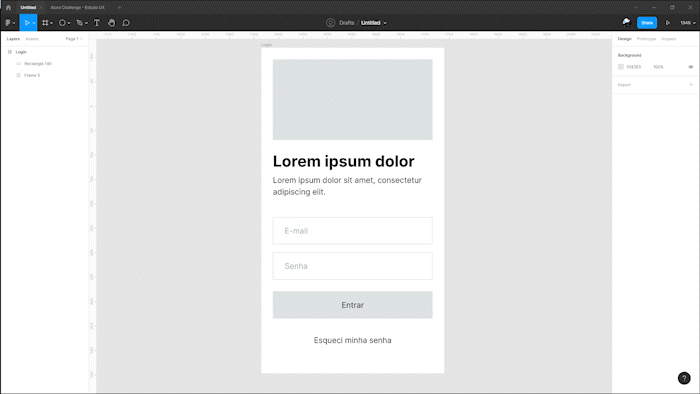700x394 pixels.
Task: Click the Login frame label on canvas
Action: (x=266, y=45)
